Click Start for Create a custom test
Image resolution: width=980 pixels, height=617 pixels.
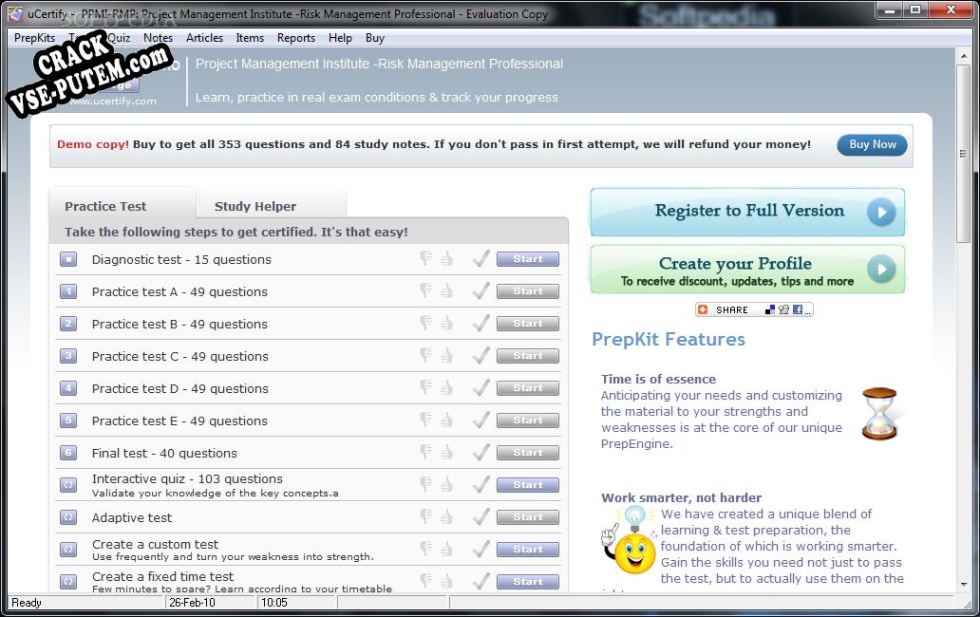pyautogui.click(x=528, y=549)
